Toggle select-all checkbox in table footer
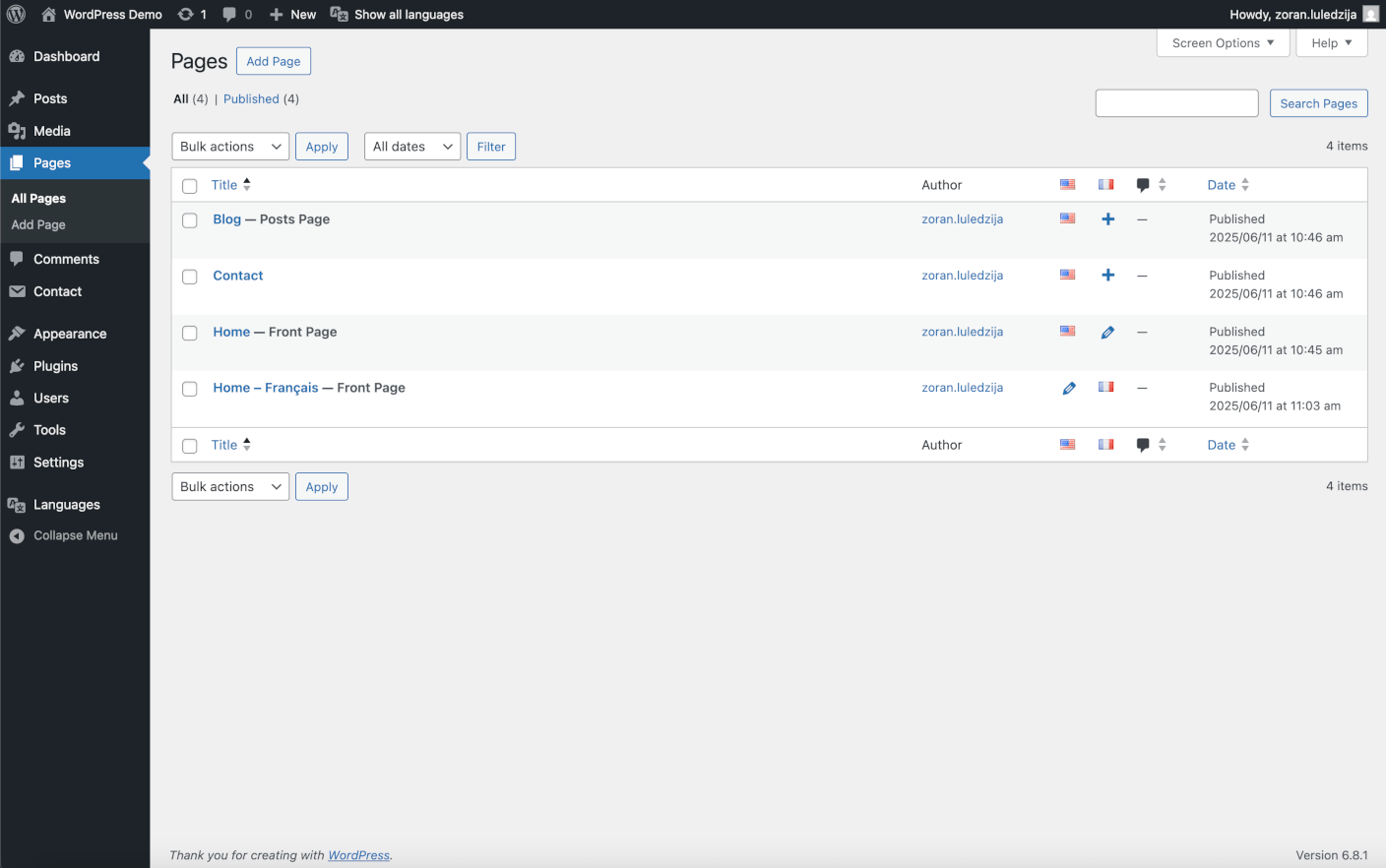Viewport: 1386px width, 868px height. (190, 446)
